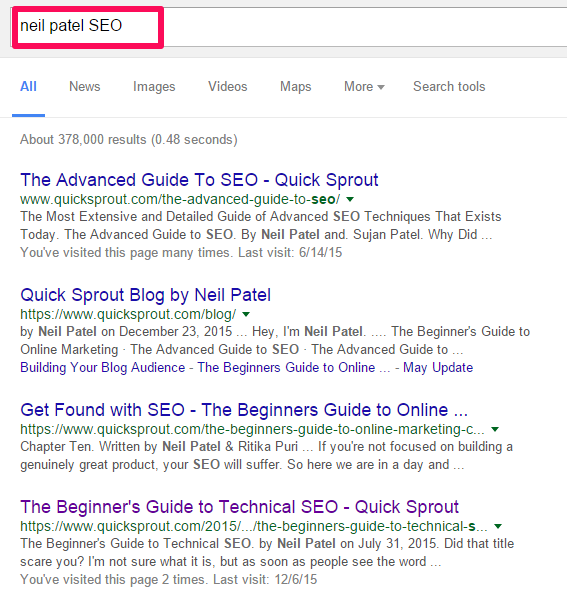Switch to the Images tab

pos(154,86)
